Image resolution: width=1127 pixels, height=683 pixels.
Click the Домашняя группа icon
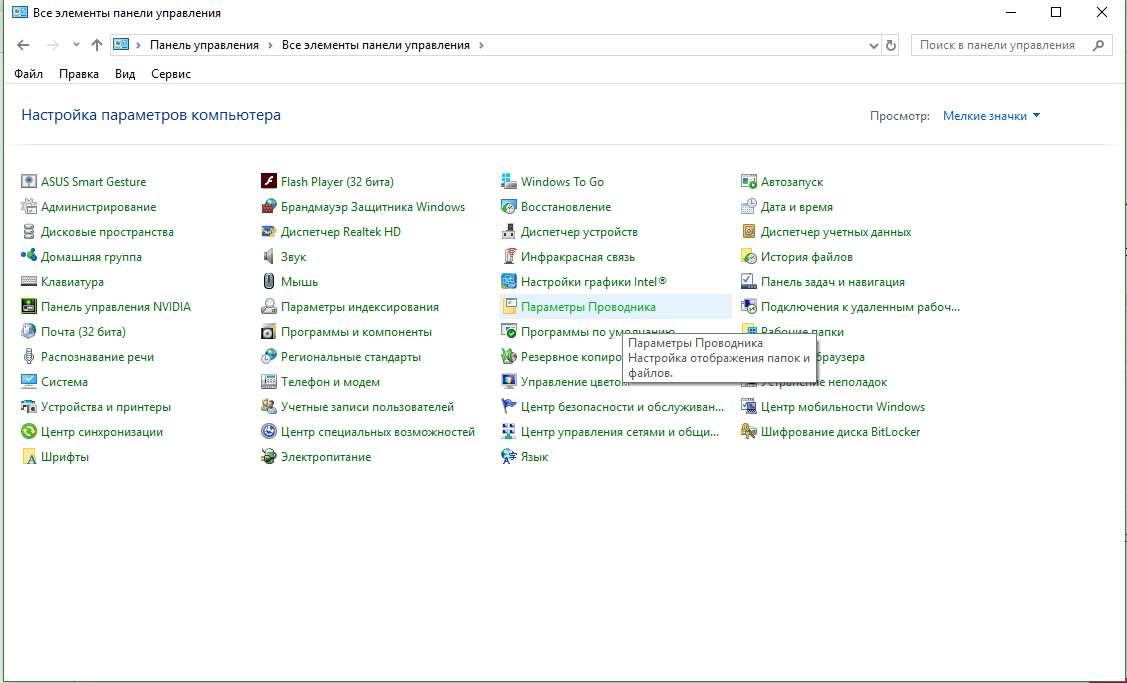click(x=29, y=257)
